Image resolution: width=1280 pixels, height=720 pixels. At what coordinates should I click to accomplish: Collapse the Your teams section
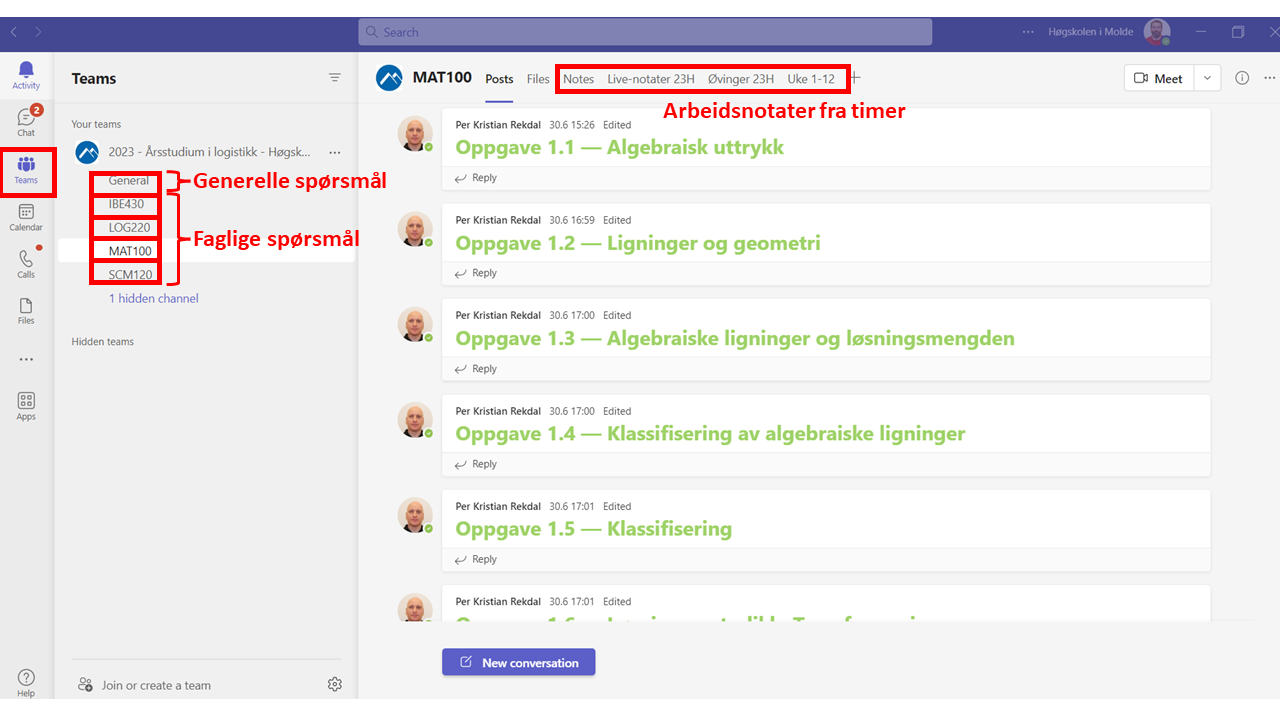tap(96, 124)
